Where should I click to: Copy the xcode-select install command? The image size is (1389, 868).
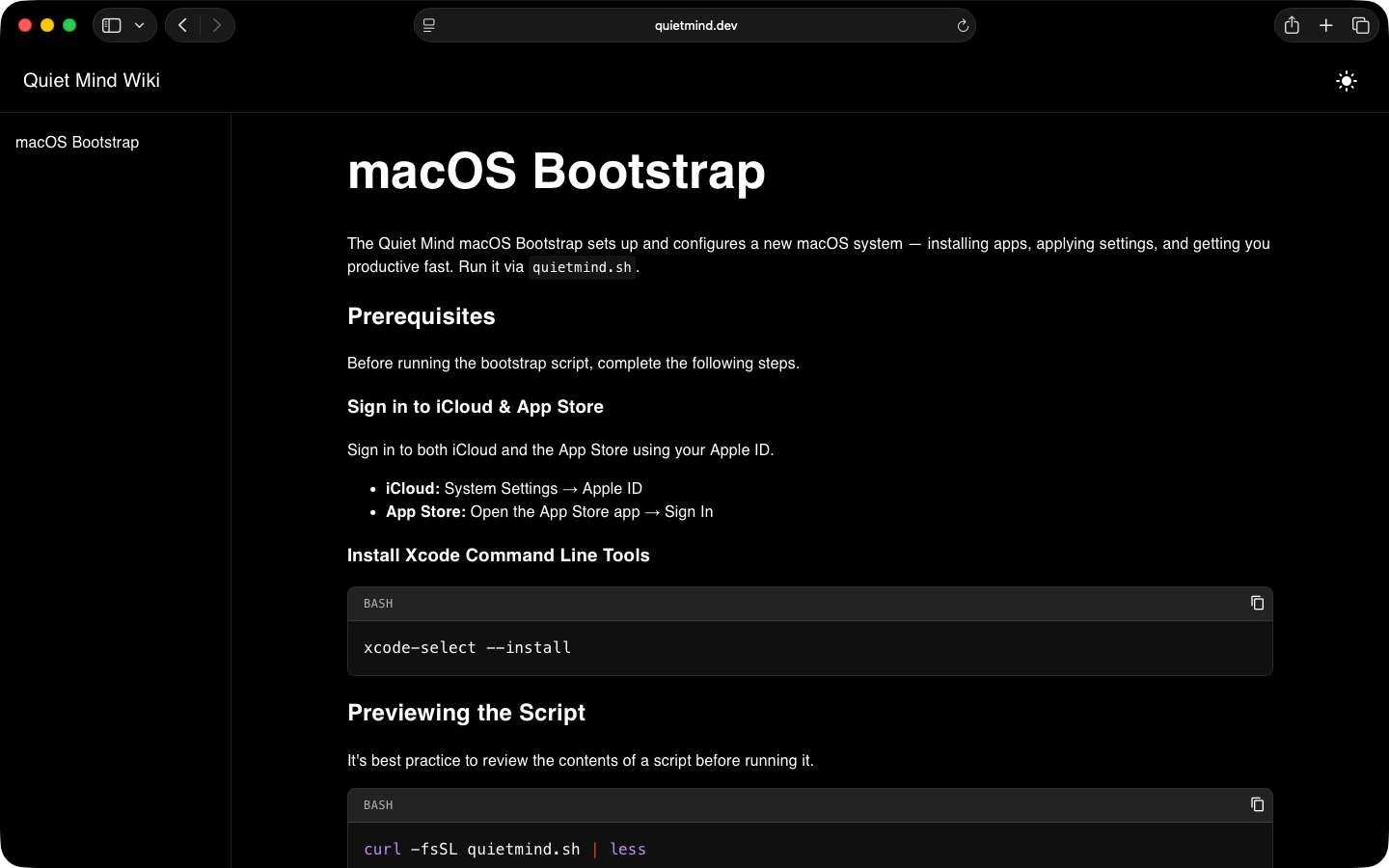(1257, 603)
